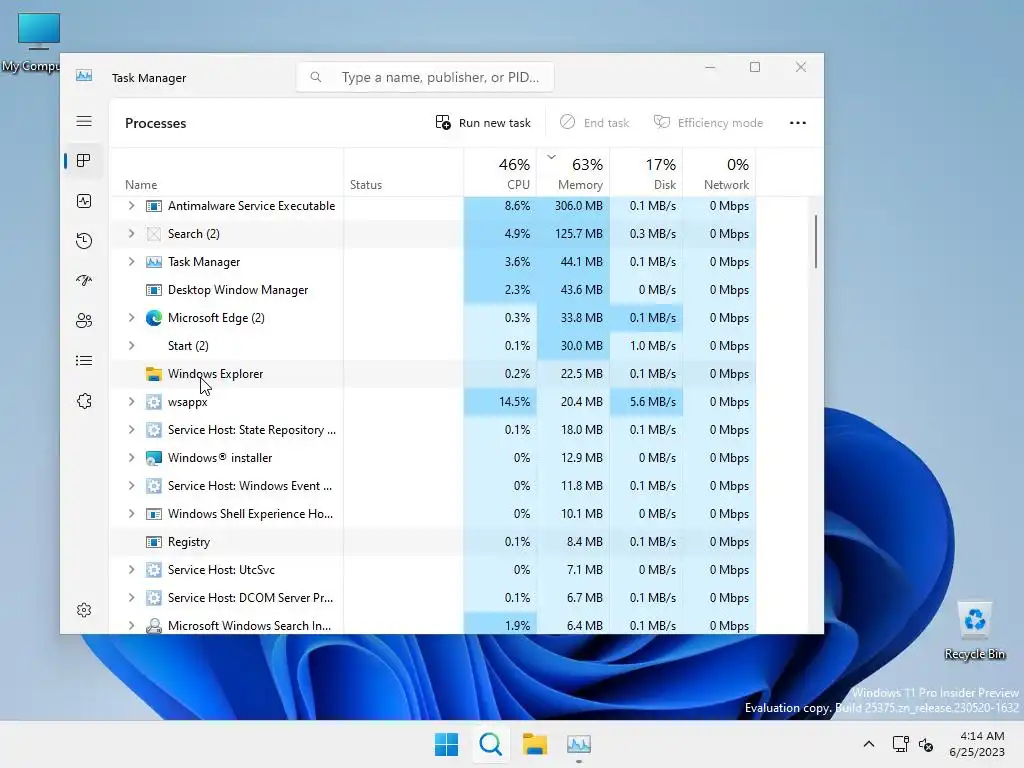Click the Windows Explorer folder icon in the list
Image resolution: width=1024 pixels, height=768 pixels.
point(153,374)
